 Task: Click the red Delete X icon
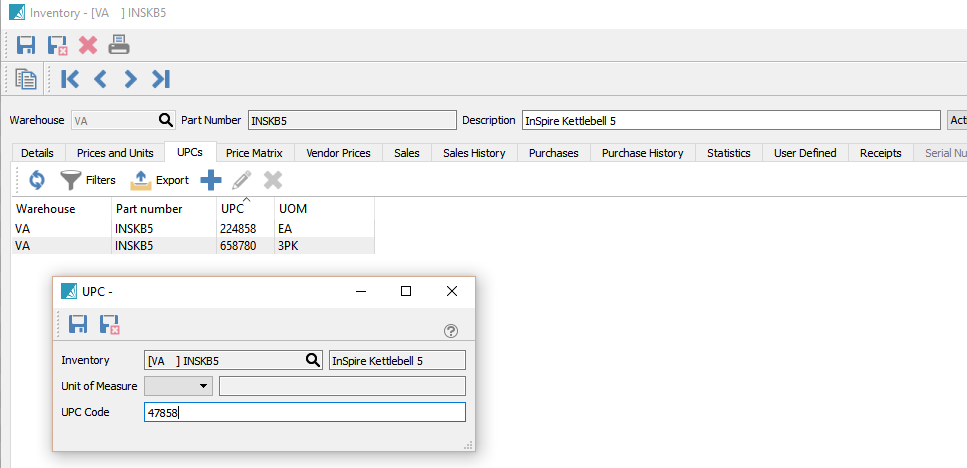(88, 45)
